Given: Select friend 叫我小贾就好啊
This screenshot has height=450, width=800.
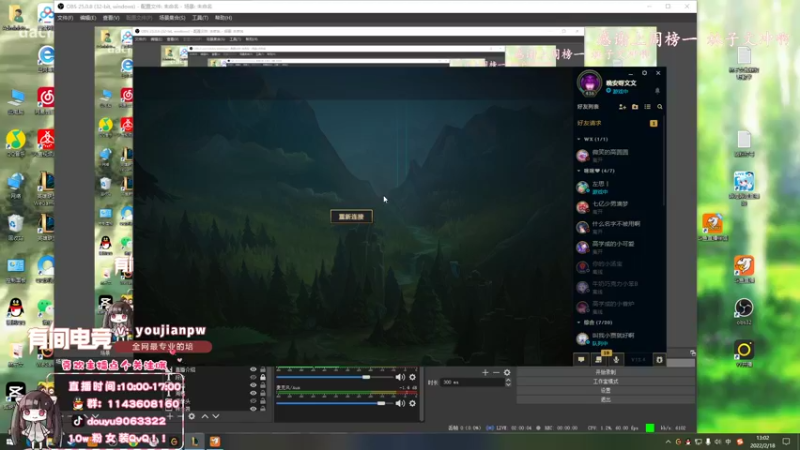Looking at the screenshot, I should click(618, 339).
